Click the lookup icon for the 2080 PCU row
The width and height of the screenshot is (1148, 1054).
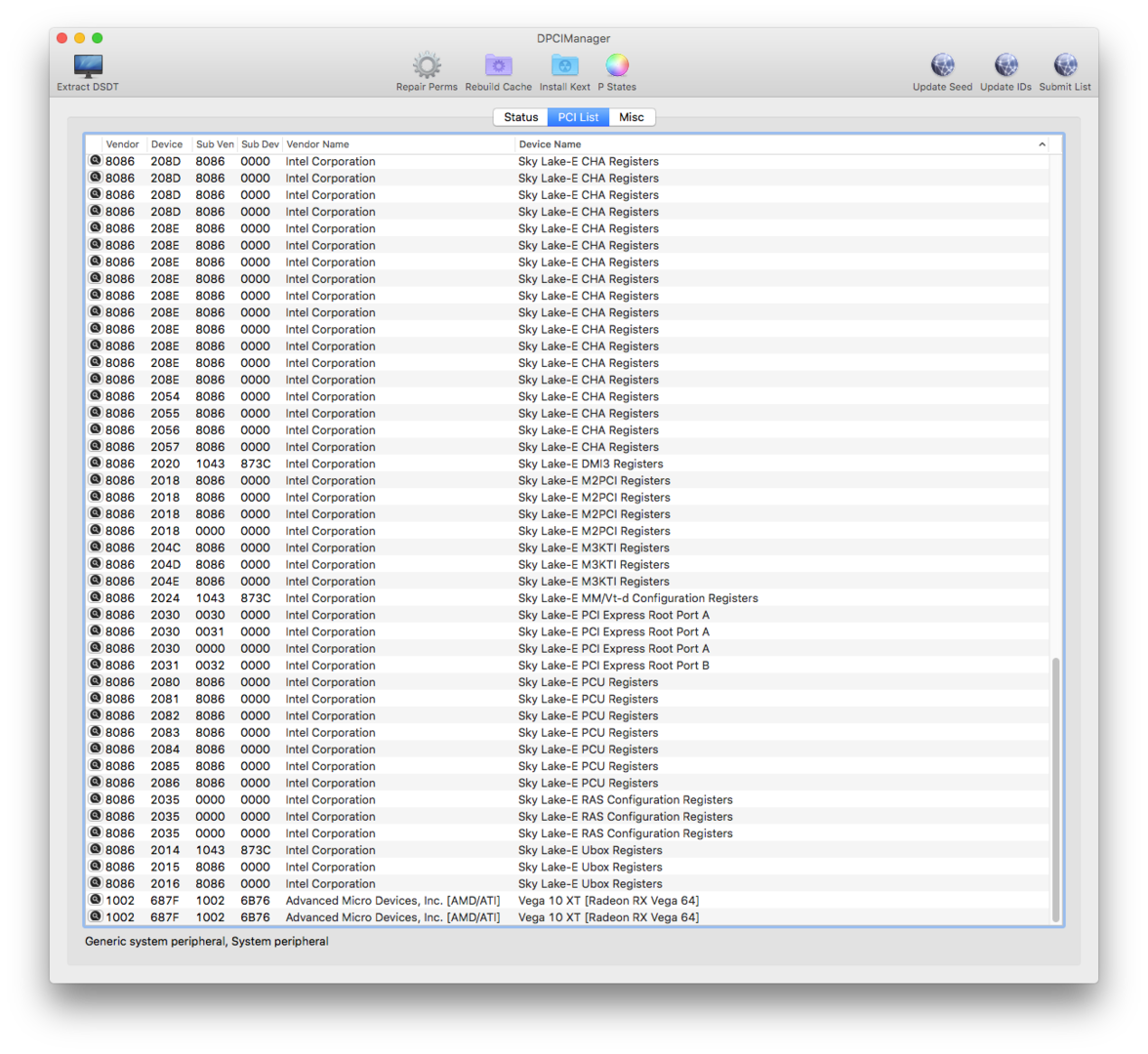(x=96, y=682)
